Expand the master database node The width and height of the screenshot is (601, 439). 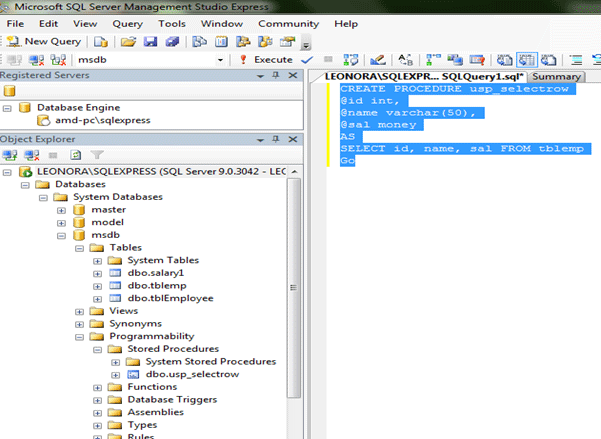(61, 210)
